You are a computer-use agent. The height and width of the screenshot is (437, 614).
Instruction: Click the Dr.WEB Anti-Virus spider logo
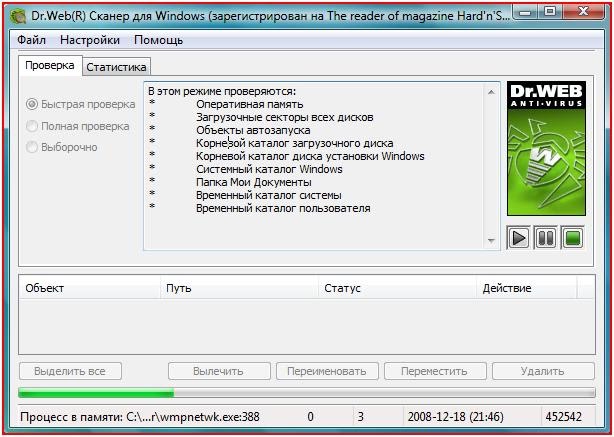(546, 148)
